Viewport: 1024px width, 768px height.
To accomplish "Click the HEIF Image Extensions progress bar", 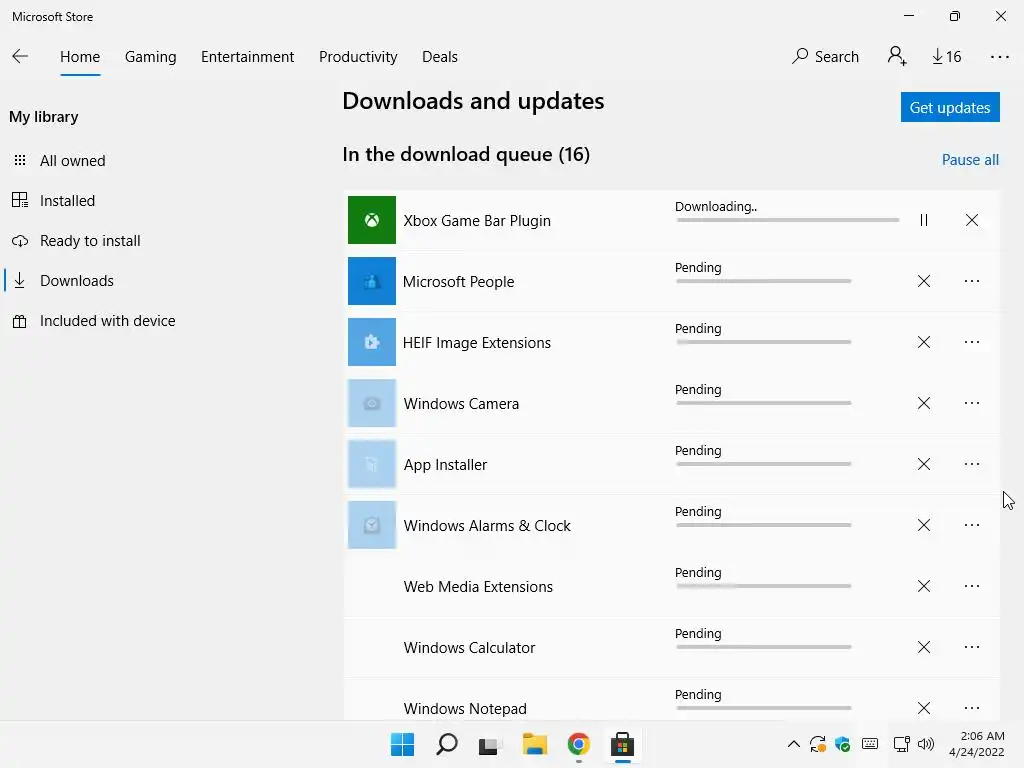I will 763,342.
